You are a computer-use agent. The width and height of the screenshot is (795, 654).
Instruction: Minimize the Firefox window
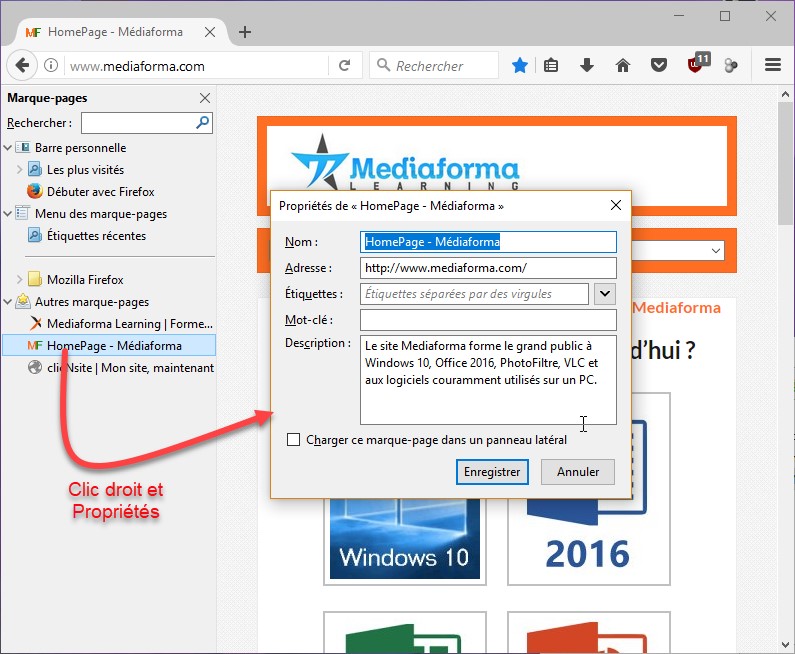679,16
